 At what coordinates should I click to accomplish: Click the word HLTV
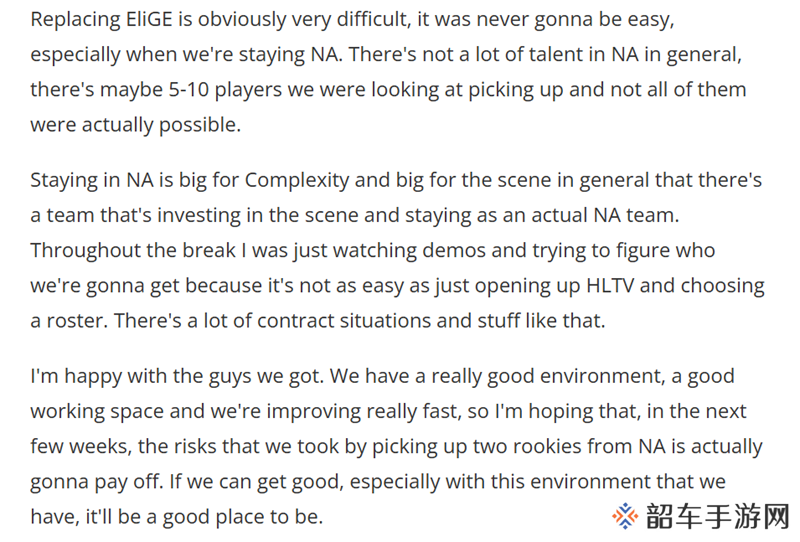click(x=610, y=285)
